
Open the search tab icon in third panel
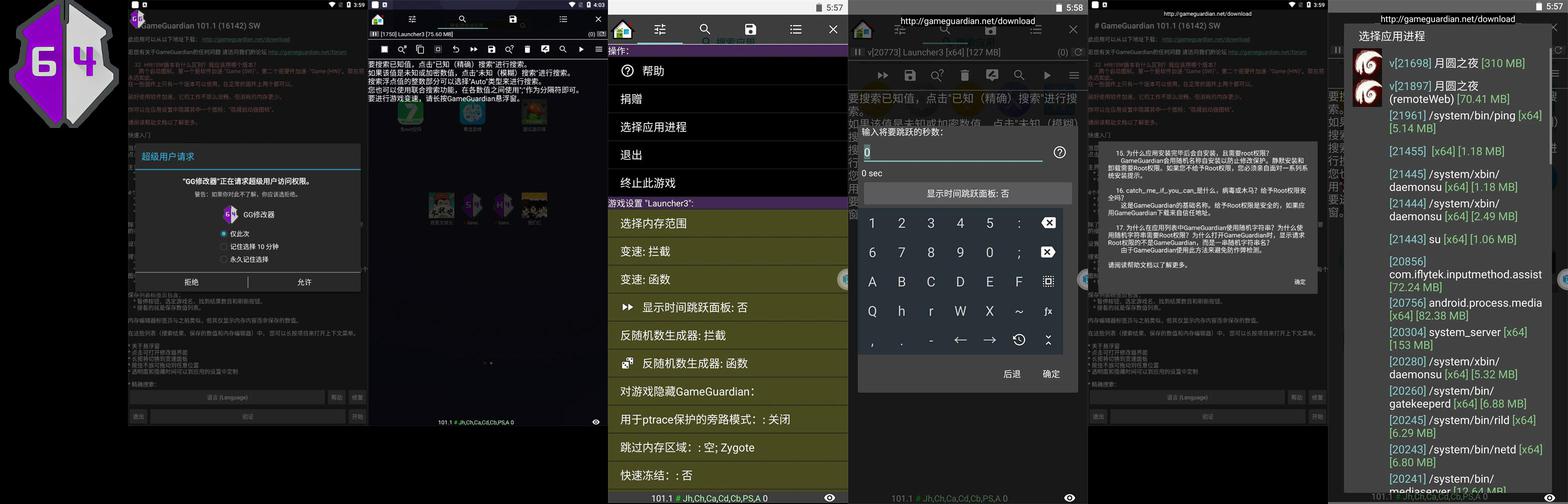click(x=705, y=30)
